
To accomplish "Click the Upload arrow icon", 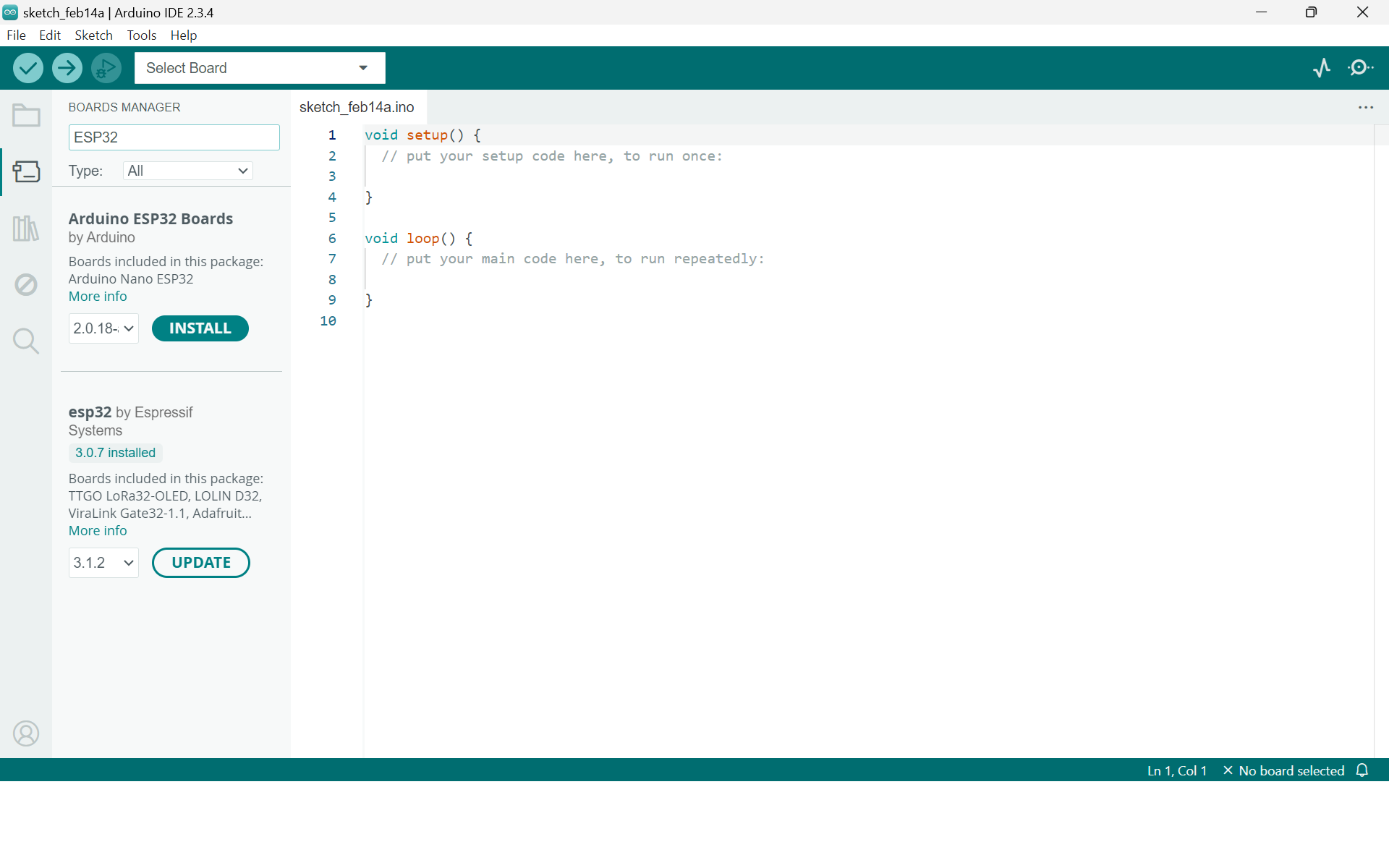I will (x=67, y=68).
